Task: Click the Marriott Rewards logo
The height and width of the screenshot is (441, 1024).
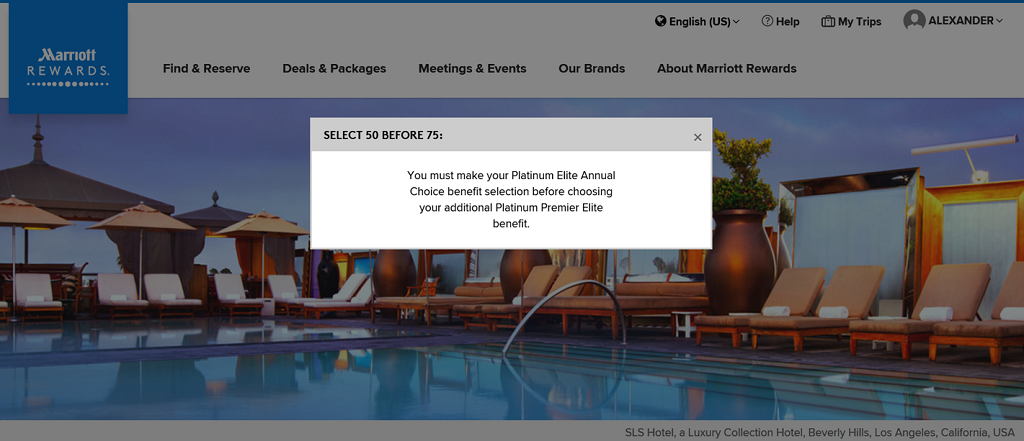Action: pos(68,66)
